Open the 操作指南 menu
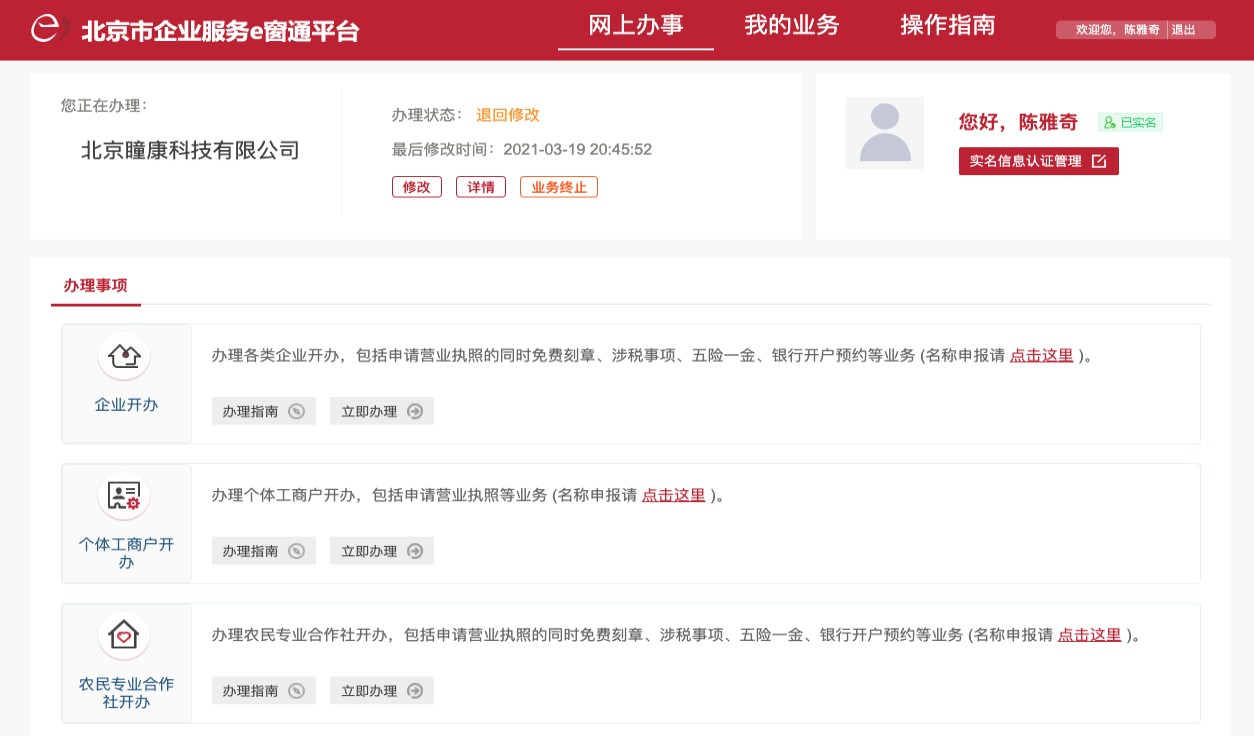 pos(947,26)
